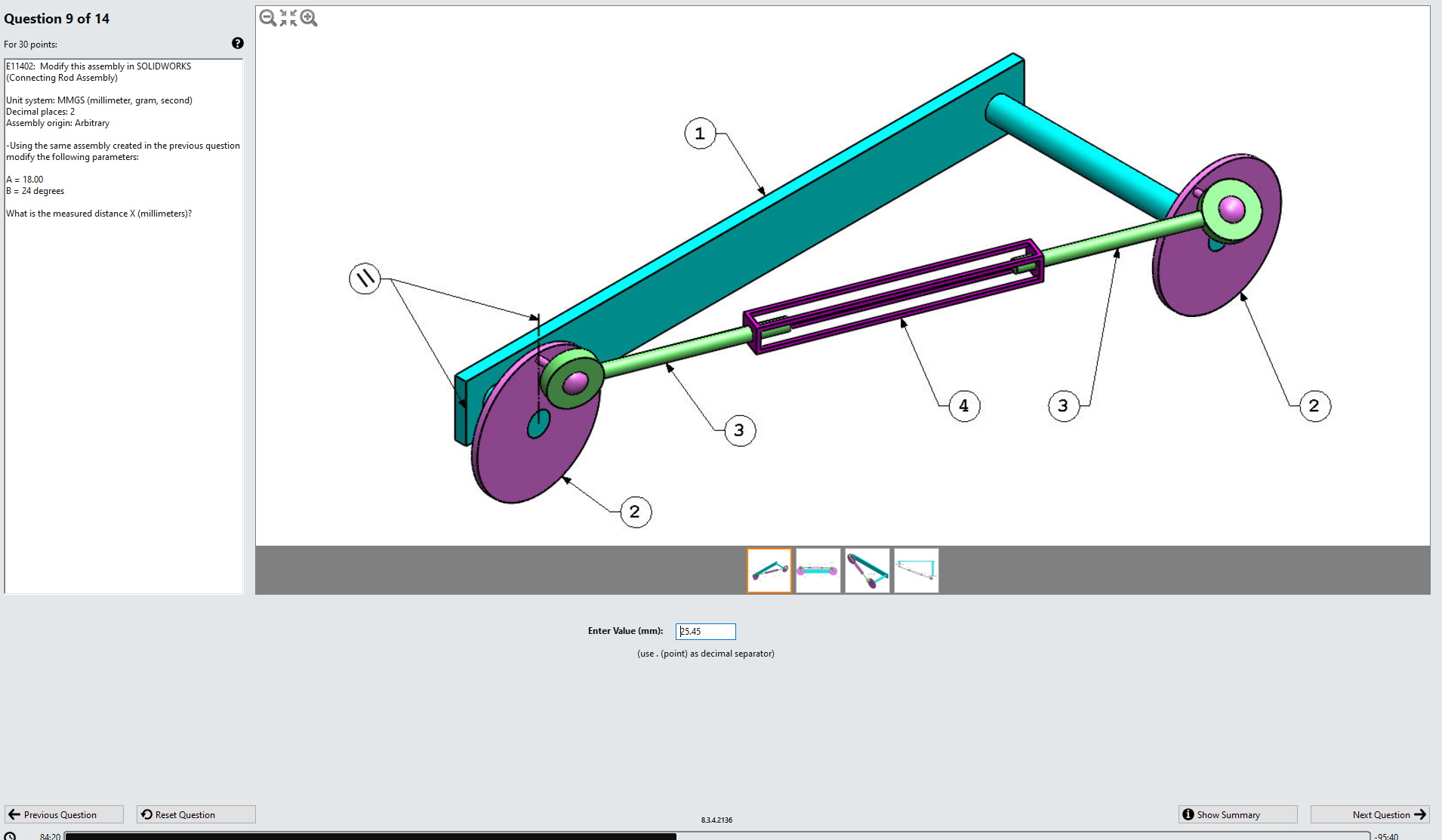Click the zoom out magnifier icon
Viewport: 1442px width, 840px height.
(x=267, y=17)
